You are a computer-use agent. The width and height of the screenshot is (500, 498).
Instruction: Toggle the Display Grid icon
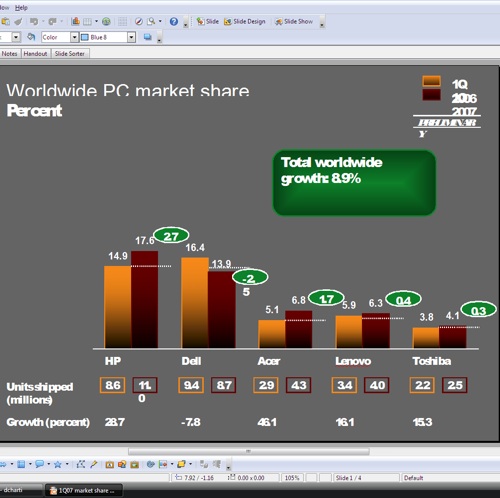pyautogui.click(x=122, y=22)
